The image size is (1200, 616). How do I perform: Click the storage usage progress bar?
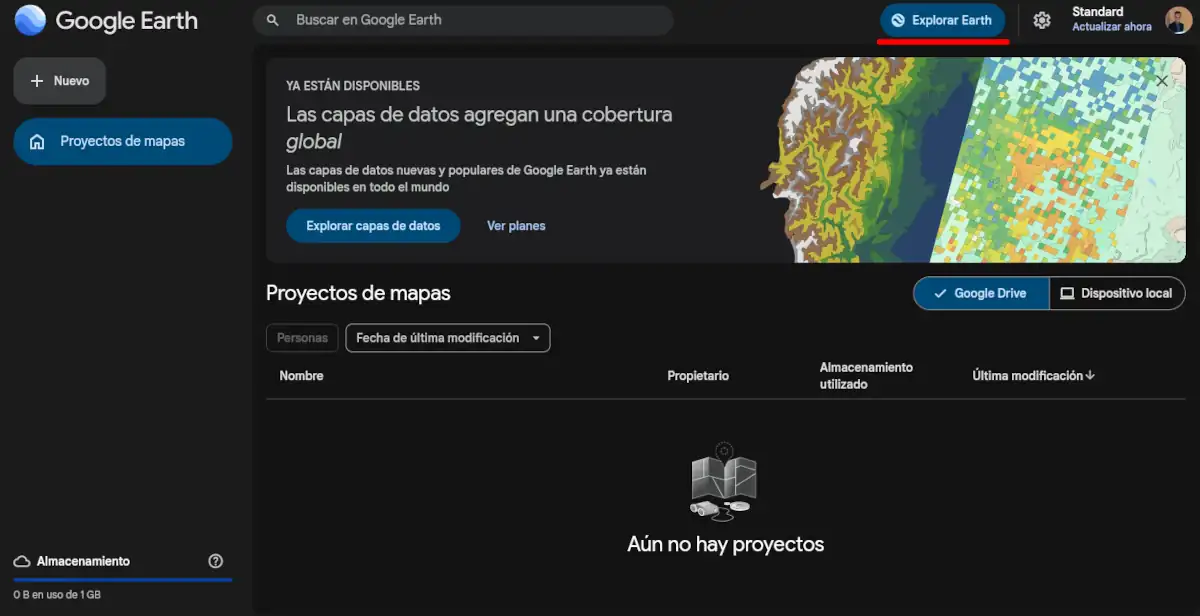point(123,579)
